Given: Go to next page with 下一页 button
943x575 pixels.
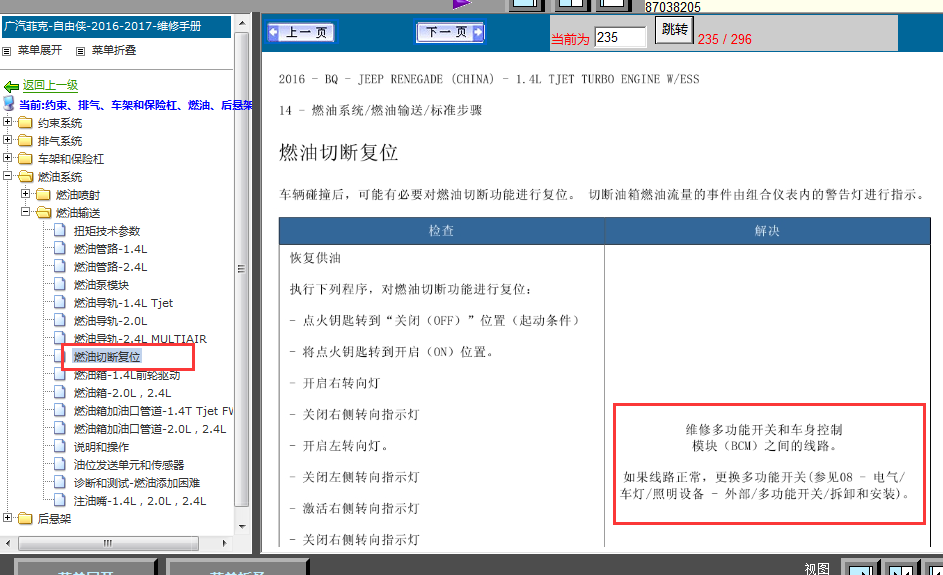Looking at the screenshot, I should (x=450, y=32).
